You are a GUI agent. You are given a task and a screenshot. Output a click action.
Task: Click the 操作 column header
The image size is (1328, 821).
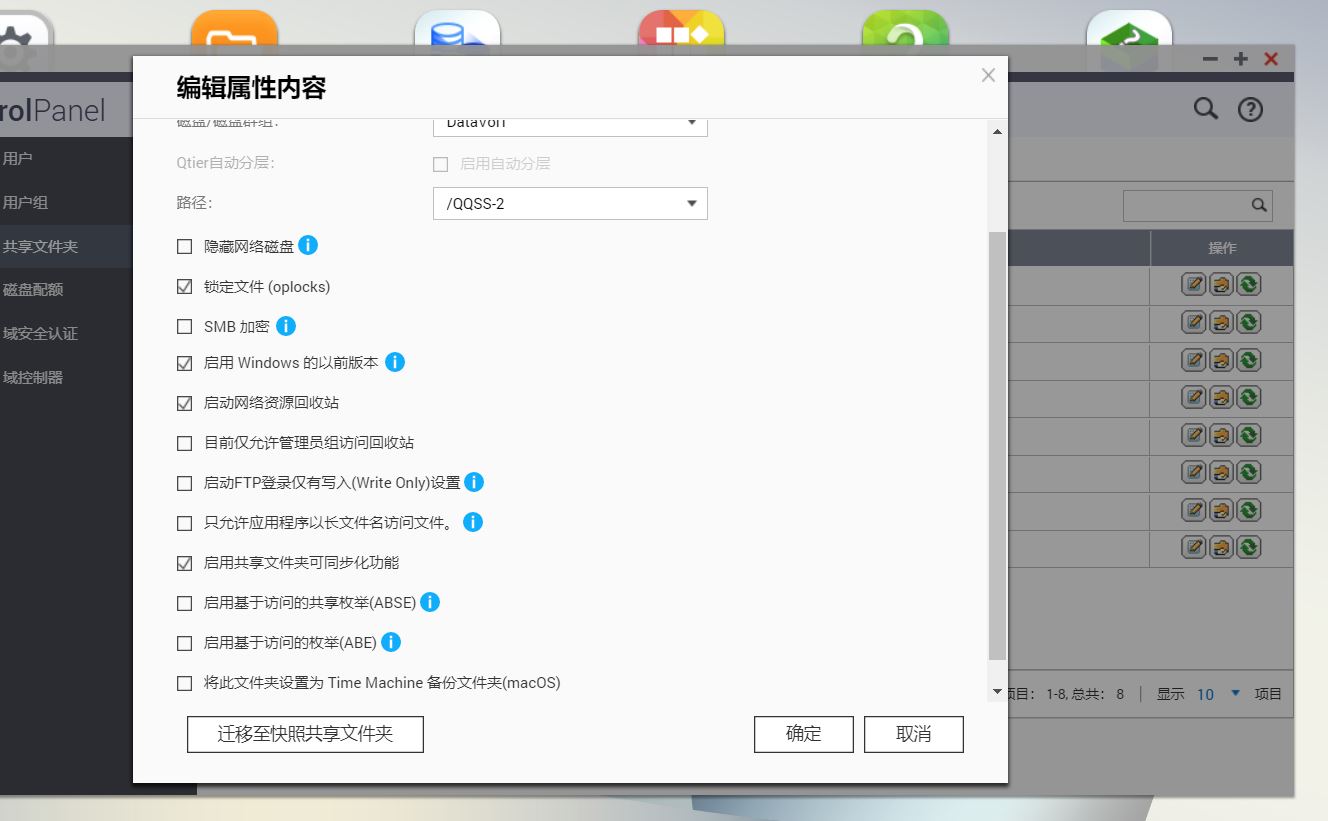[1222, 248]
